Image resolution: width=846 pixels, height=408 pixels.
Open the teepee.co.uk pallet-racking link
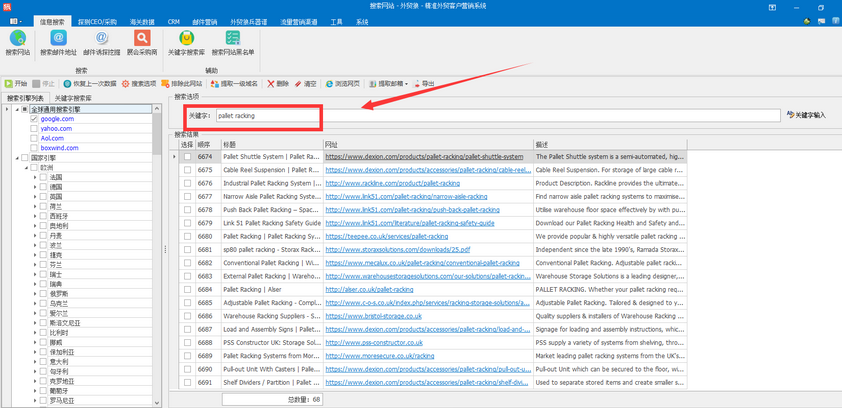387,236
